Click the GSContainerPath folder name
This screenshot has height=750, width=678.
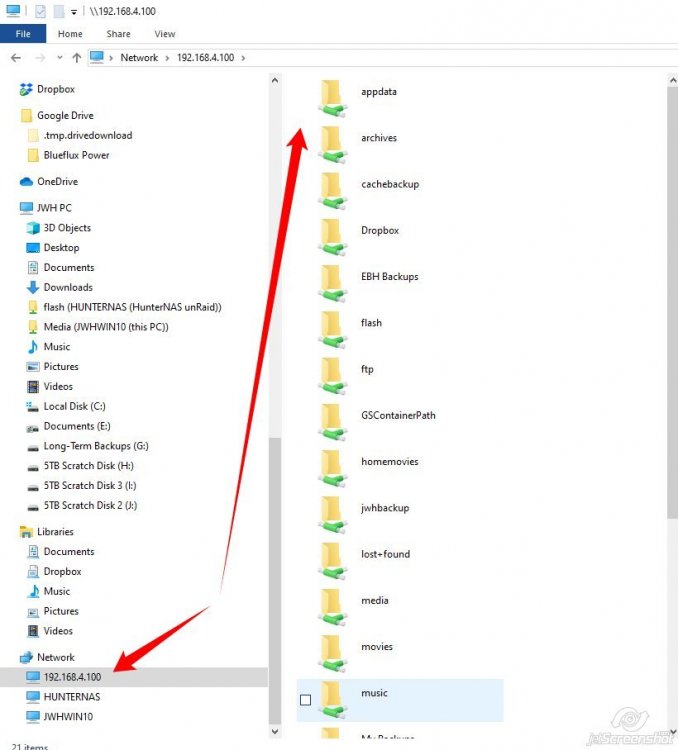[398, 416]
